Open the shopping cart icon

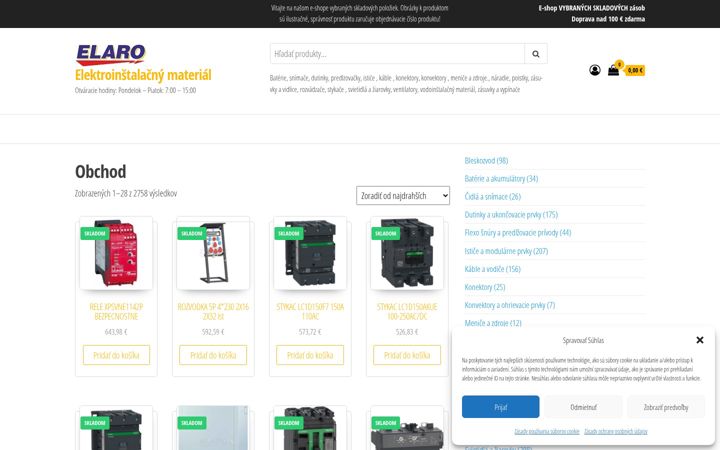pos(613,70)
